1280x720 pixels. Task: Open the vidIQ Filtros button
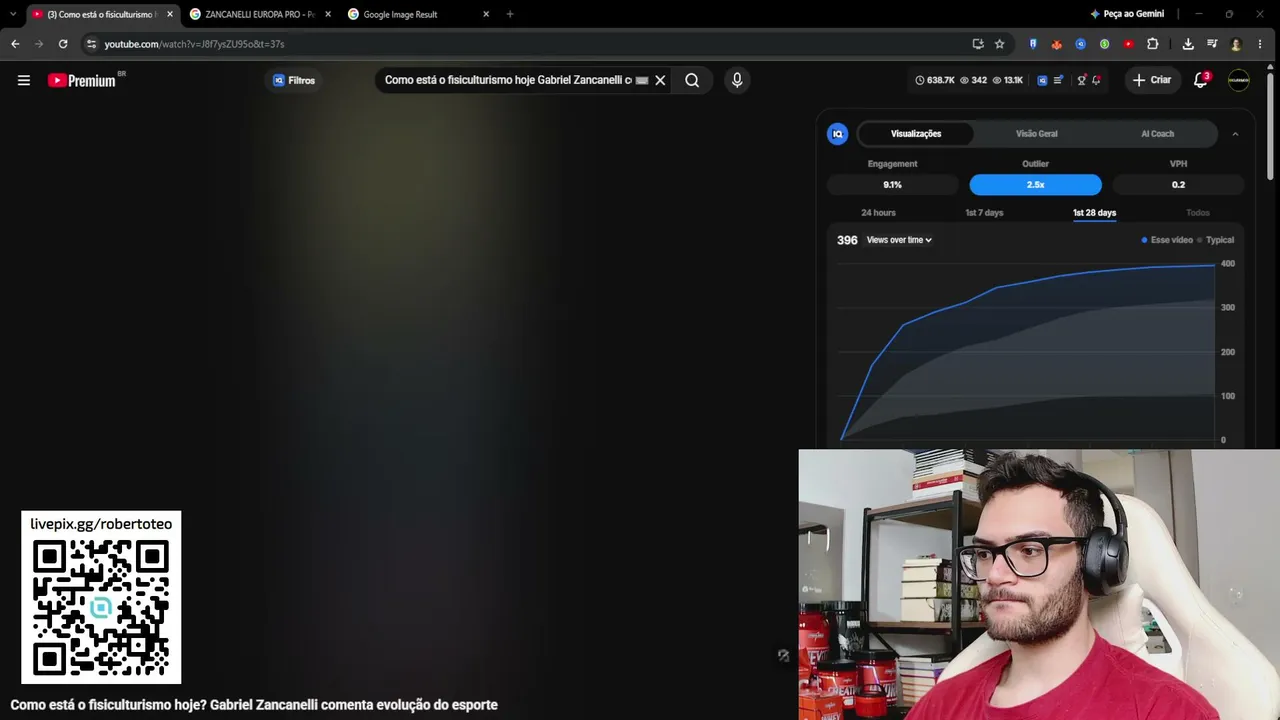pyautogui.click(x=294, y=80)
